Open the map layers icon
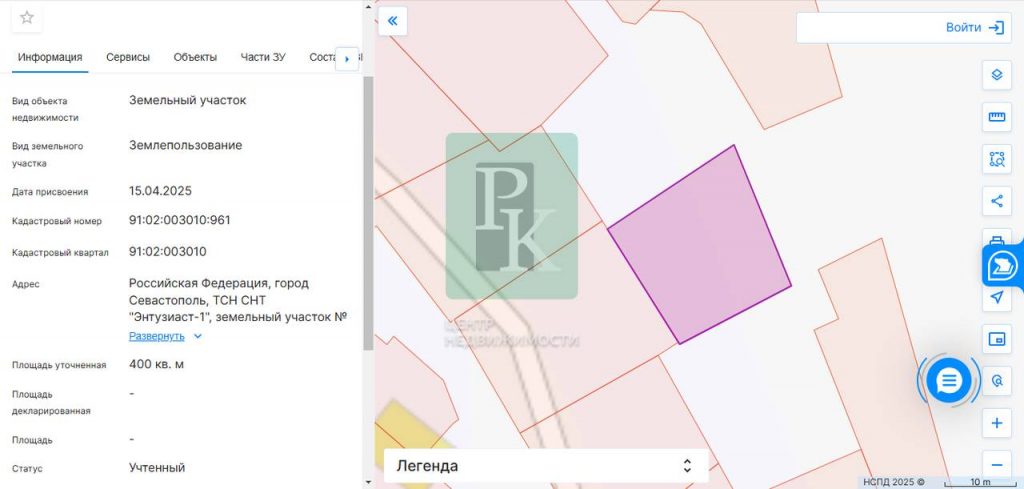This screenshot has height=489, width=1024. (997, 74)
